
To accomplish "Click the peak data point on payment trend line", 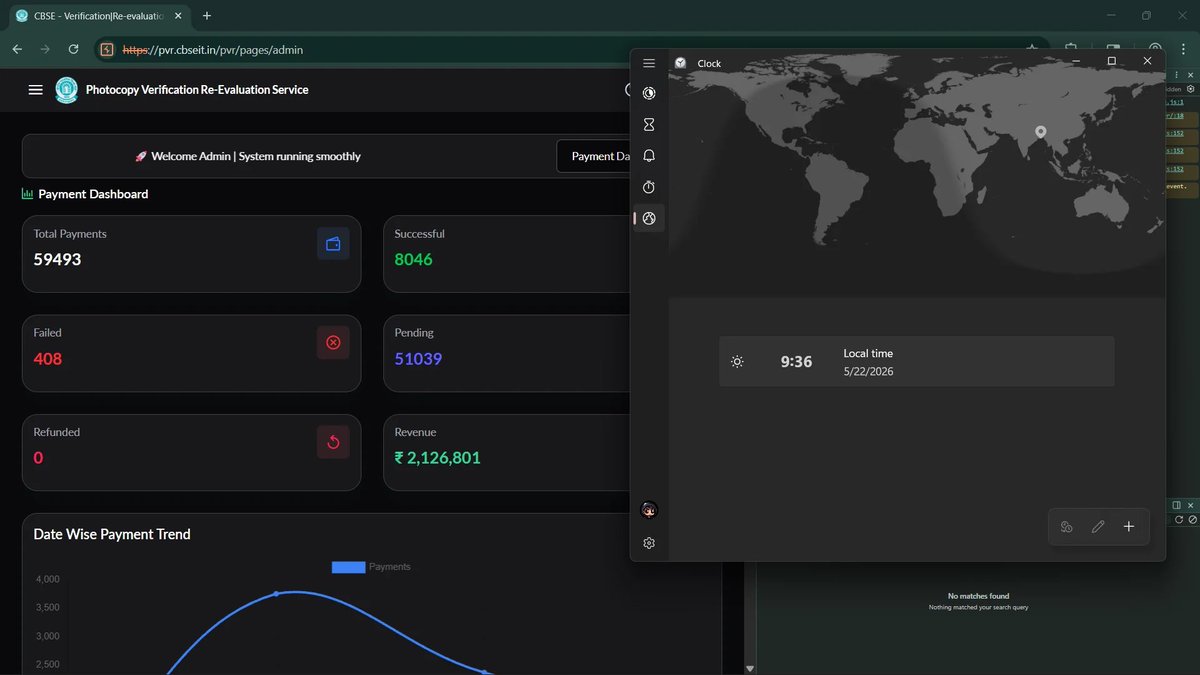I will tap(277, 594).
